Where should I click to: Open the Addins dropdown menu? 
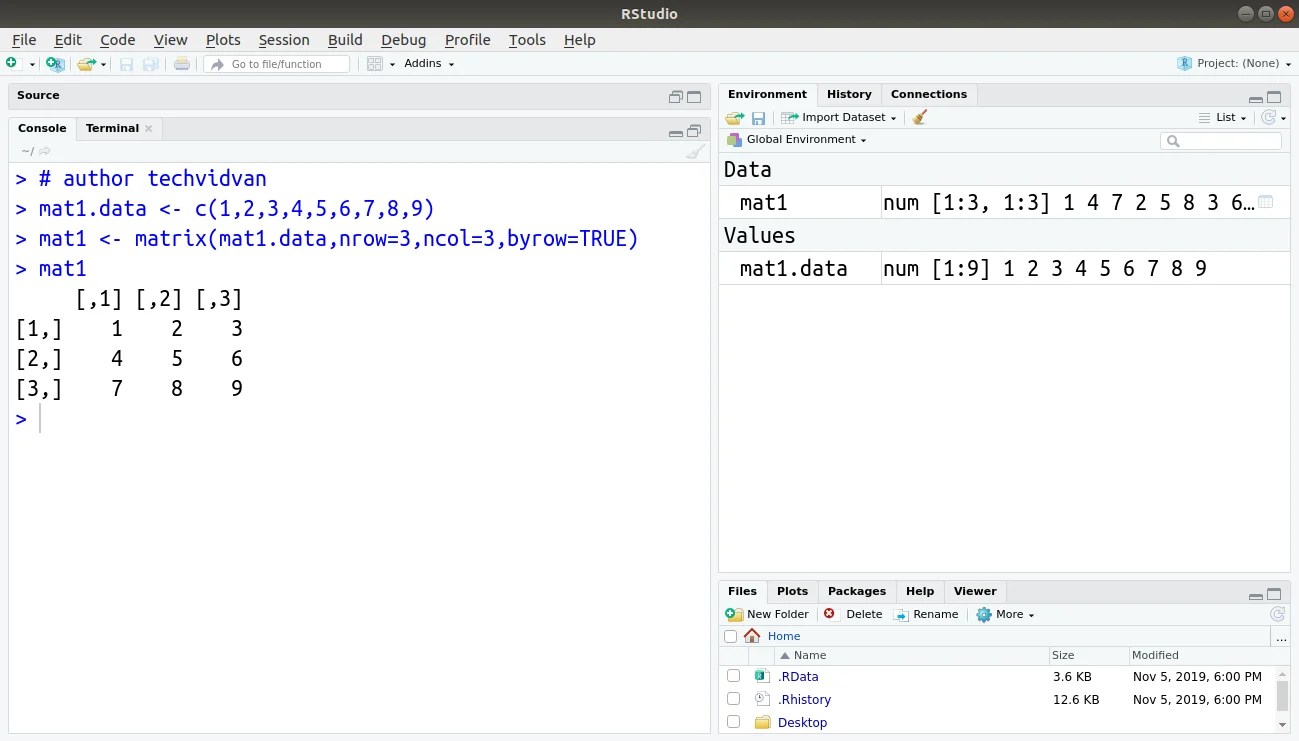point(429,64)
